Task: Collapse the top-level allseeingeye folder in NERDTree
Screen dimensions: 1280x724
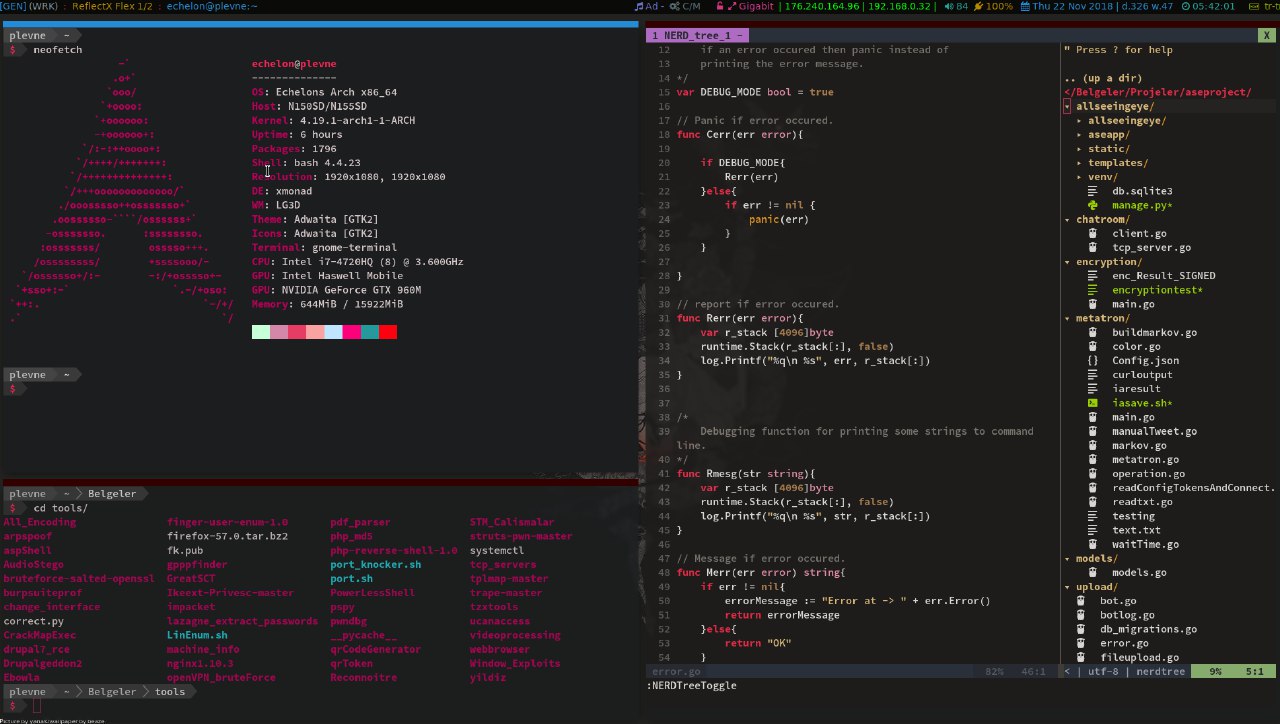Action: click(x=1068, y=106)
